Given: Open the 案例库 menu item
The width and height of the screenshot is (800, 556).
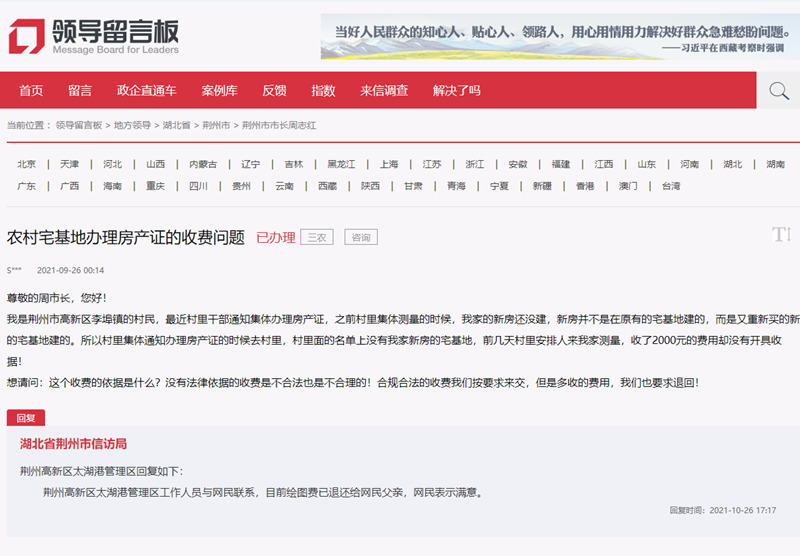Looking at the screenshot, I should (x=219, y=91).
